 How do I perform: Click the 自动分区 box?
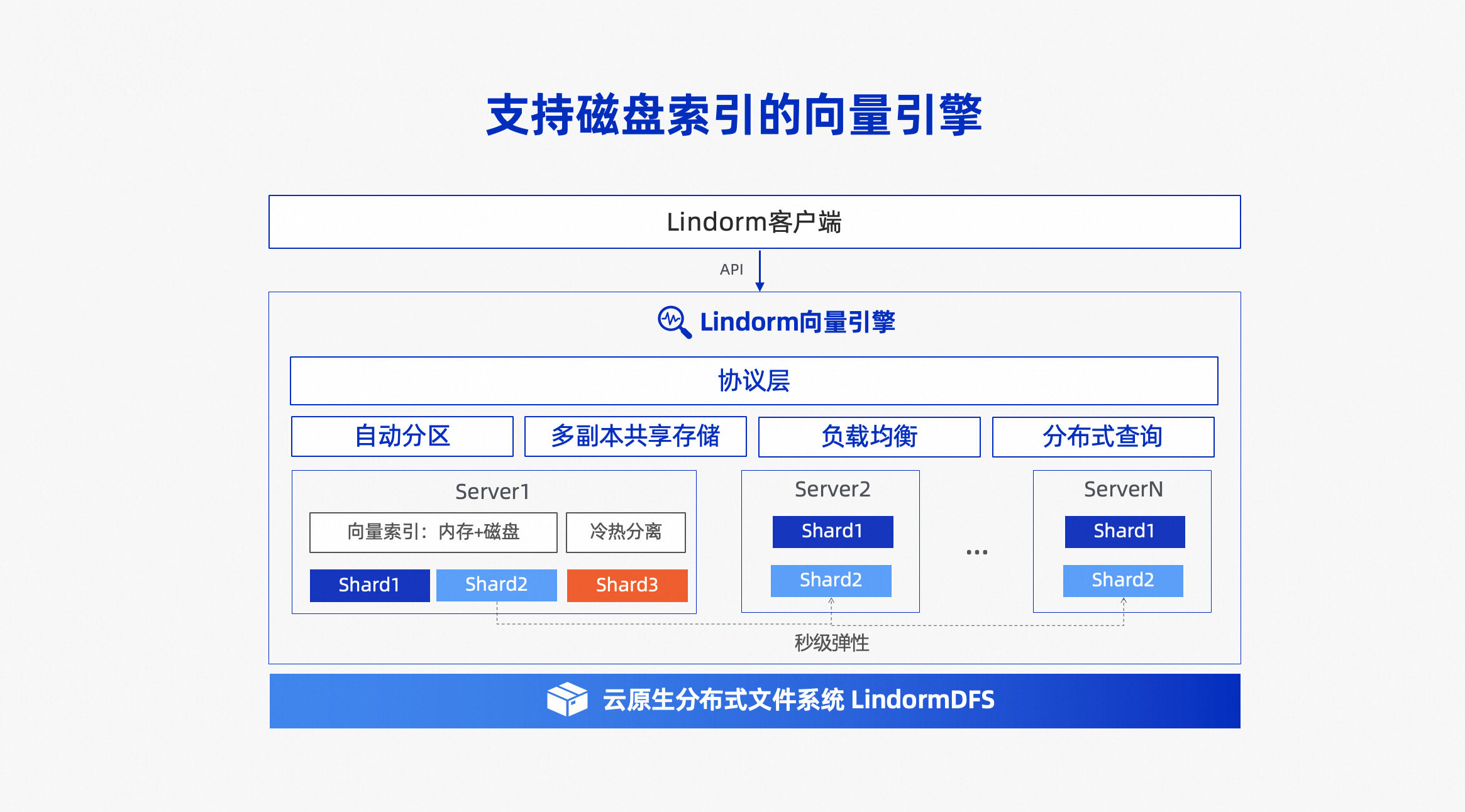[x=402, y=436]
